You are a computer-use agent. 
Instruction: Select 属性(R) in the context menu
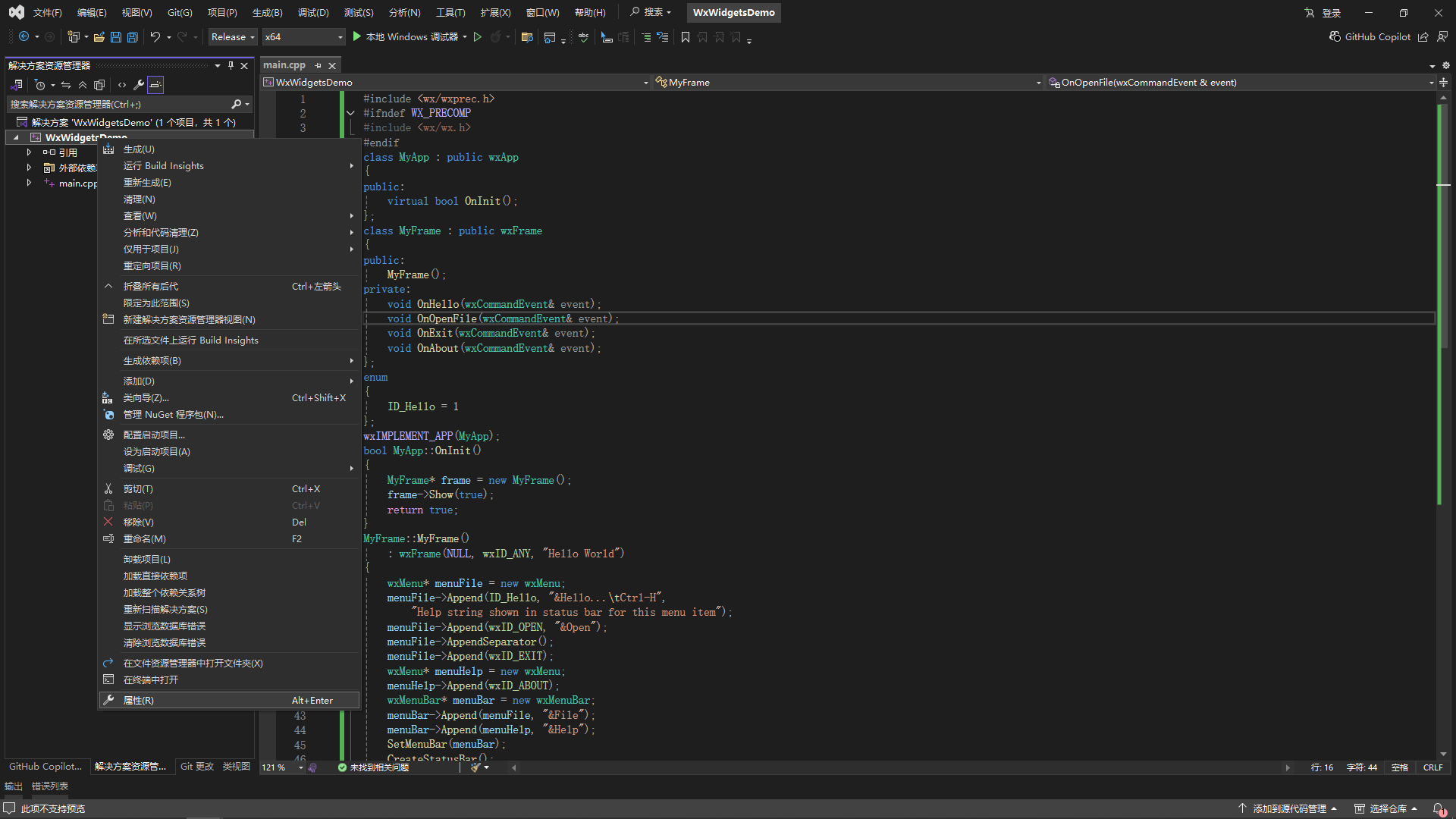[x=139, y=700]
